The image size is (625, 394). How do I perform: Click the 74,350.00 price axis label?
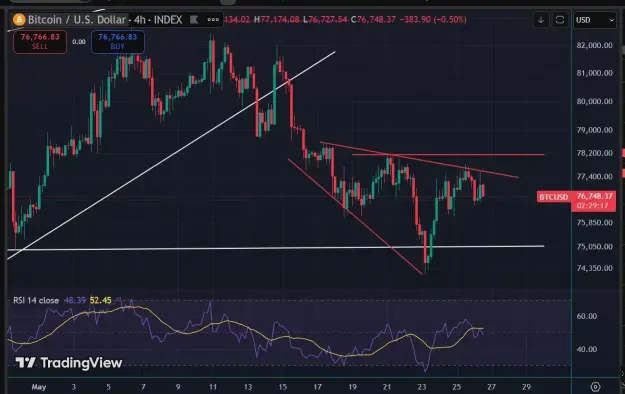pos(594,268)
